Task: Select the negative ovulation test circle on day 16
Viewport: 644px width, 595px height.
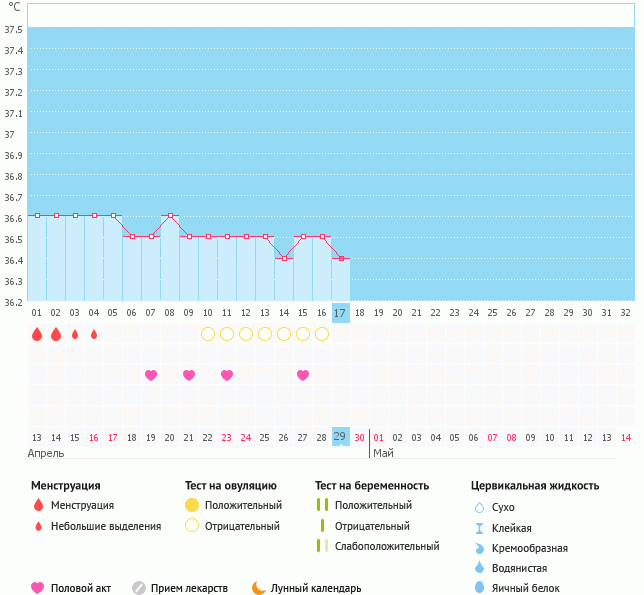Action: (322, 334)
